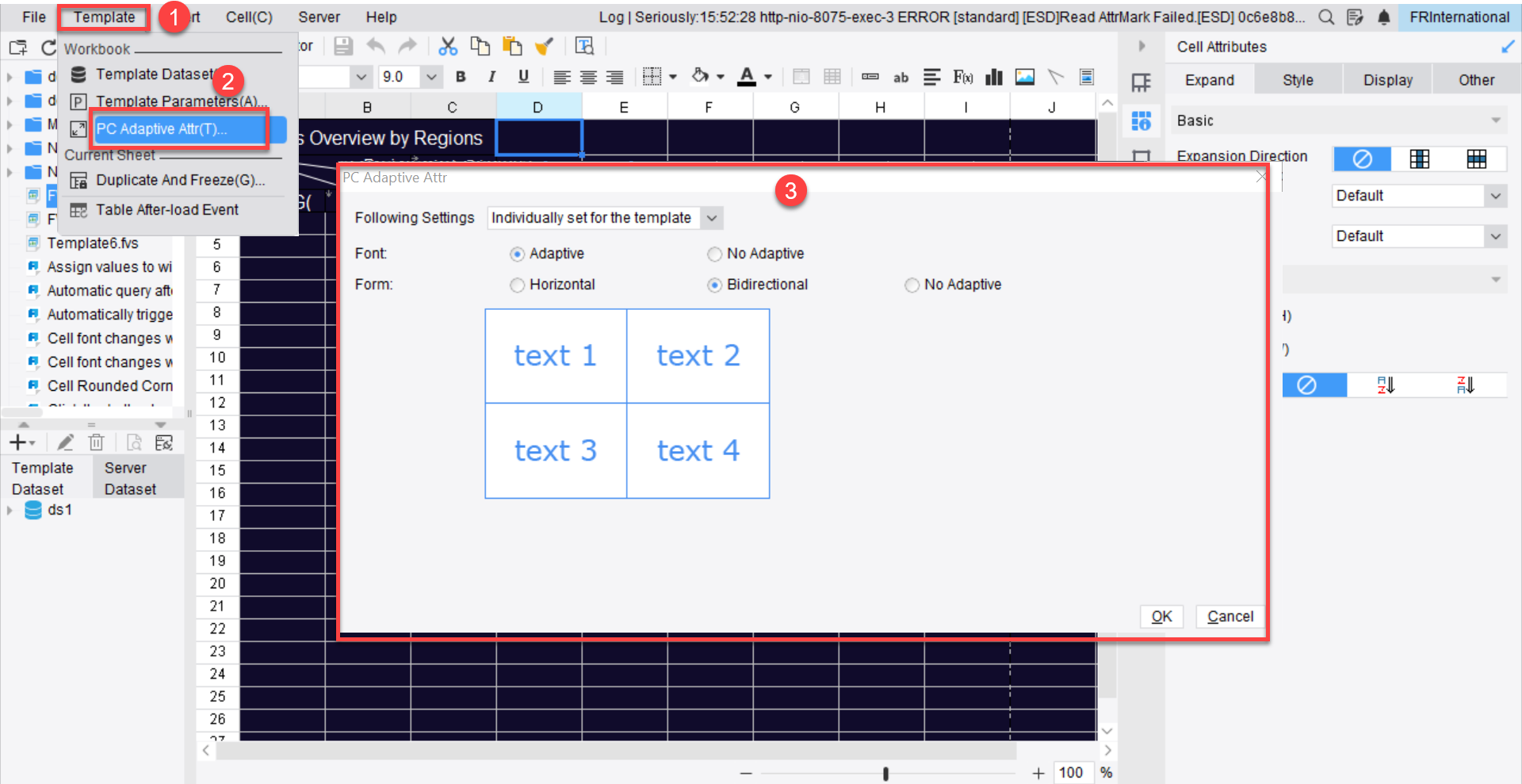The image size is (1522, 784).
Task: Click the Copy icon in toolbar
Action: [480, 46]
